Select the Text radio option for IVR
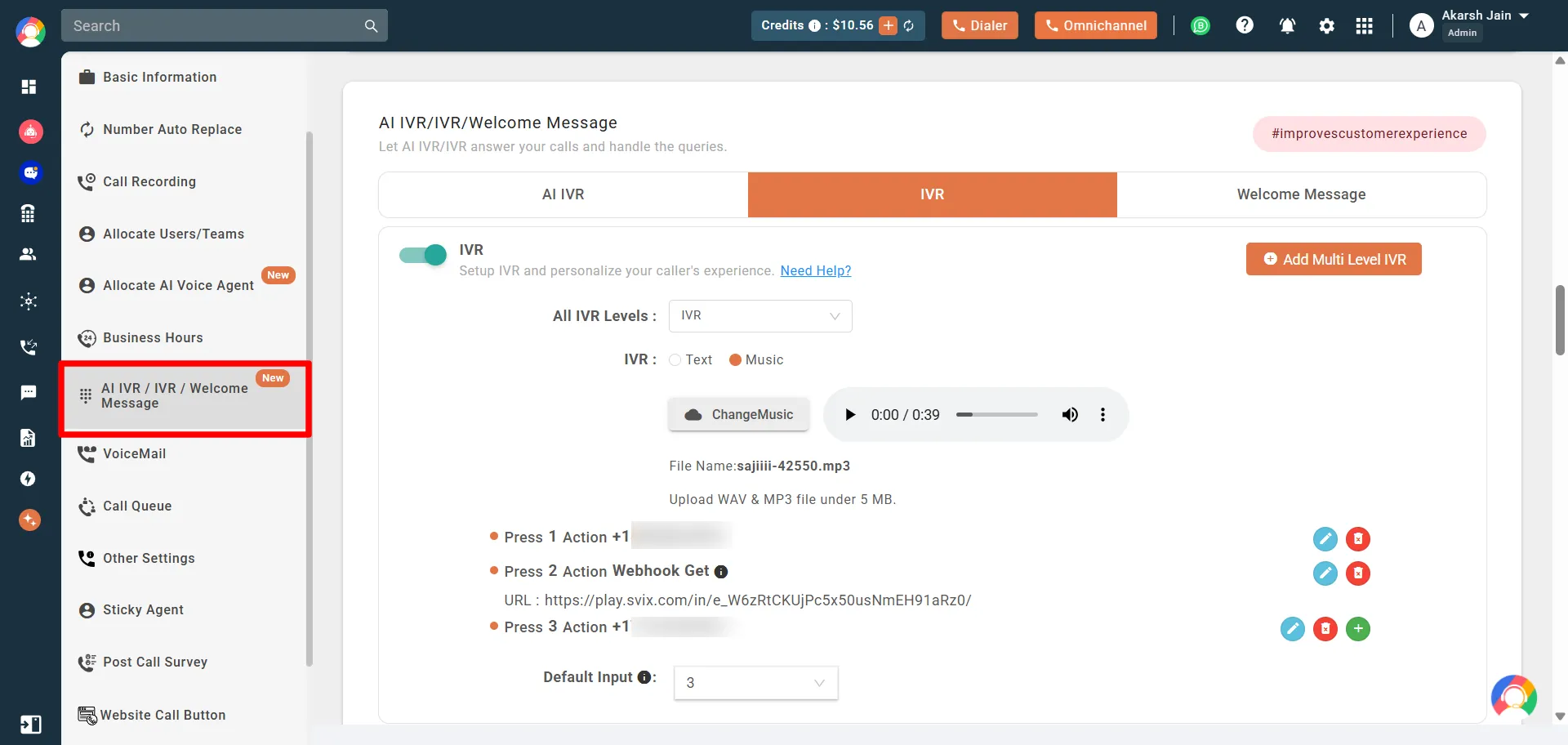 pyautogui.click(x=675, y=360)
